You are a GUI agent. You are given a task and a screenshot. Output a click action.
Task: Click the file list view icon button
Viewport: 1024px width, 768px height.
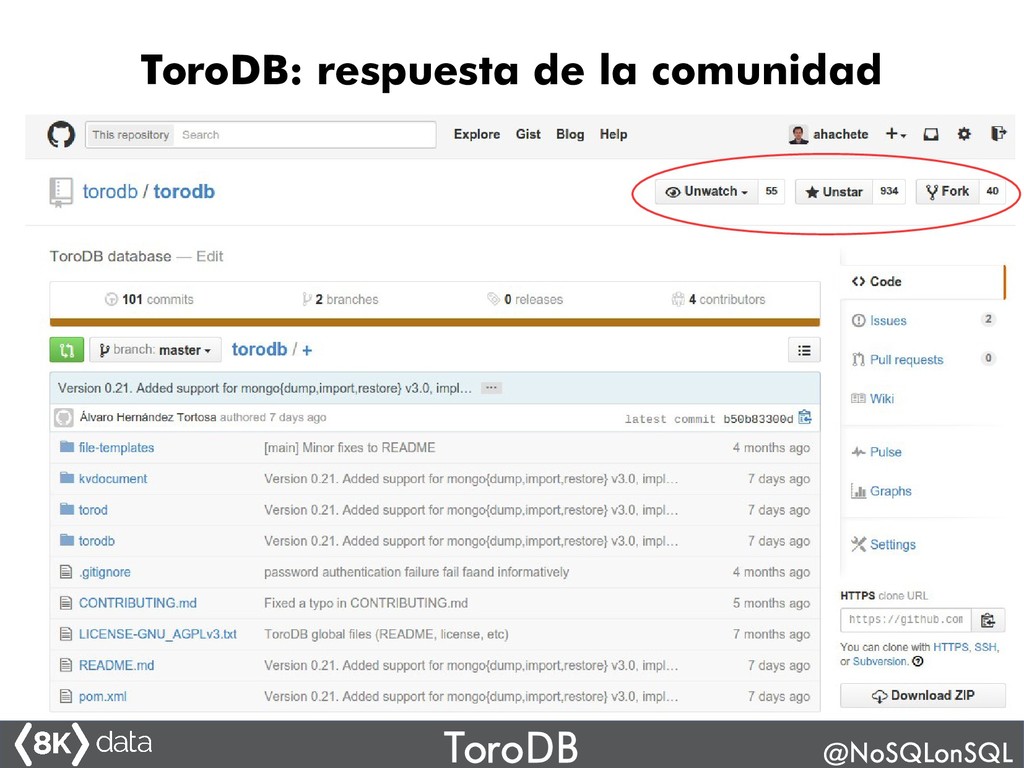804,350
